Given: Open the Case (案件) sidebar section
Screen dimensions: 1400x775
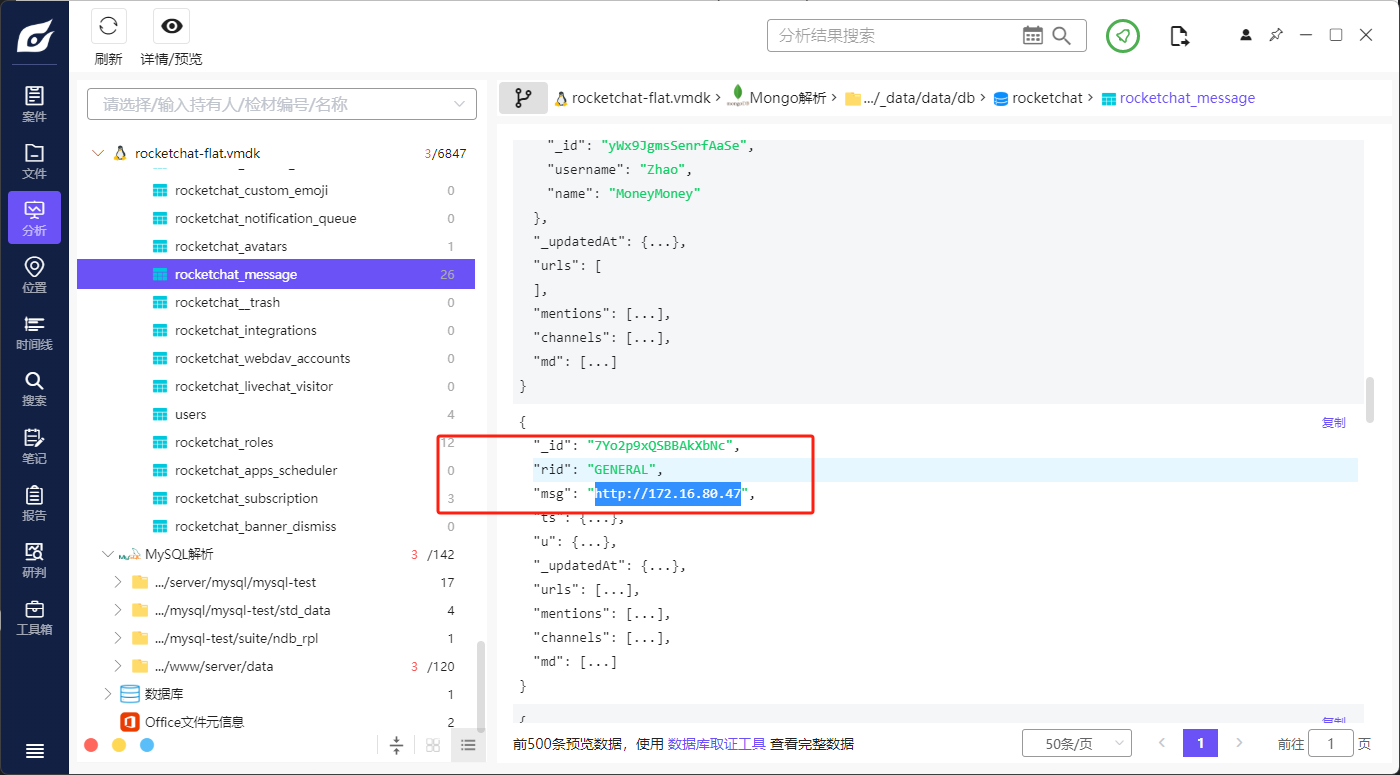Looking at the screenshot, I should [x=34, y=104].
